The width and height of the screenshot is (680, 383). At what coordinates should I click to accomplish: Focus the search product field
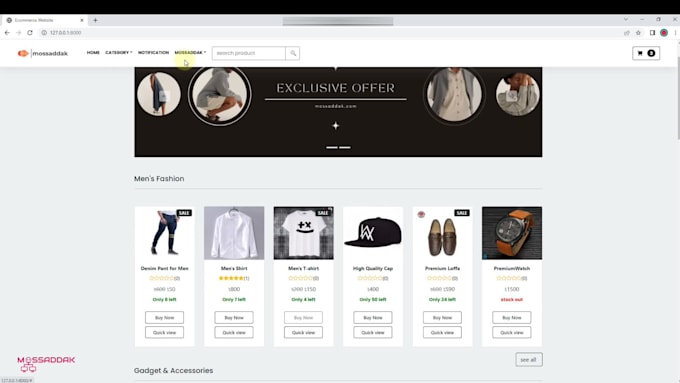coord(249,53)
